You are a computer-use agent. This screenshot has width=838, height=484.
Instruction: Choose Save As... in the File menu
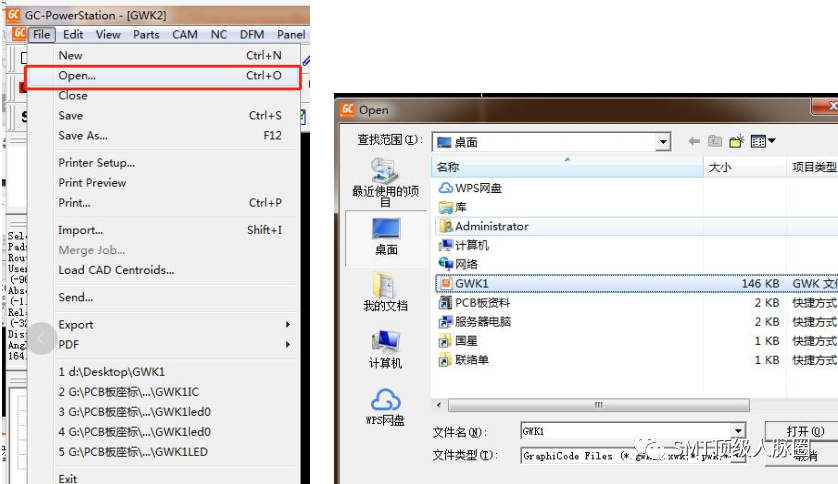click(163, 136)
